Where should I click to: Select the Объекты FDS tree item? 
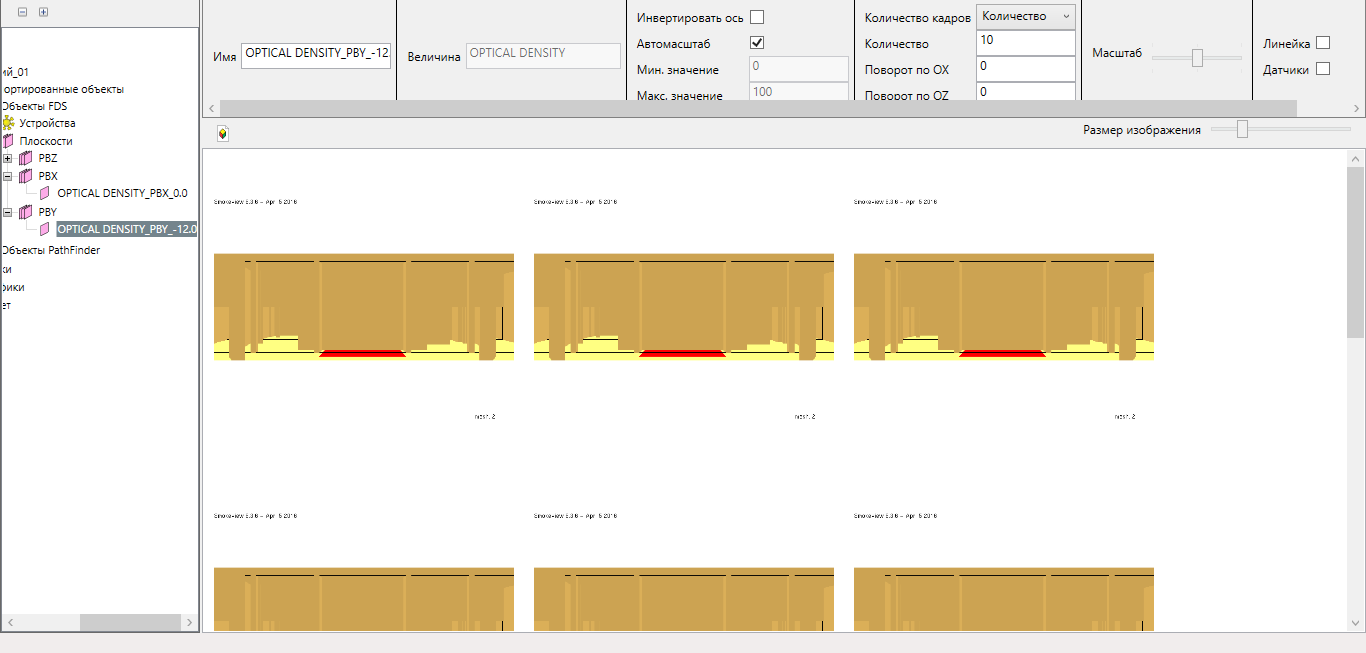34,106
